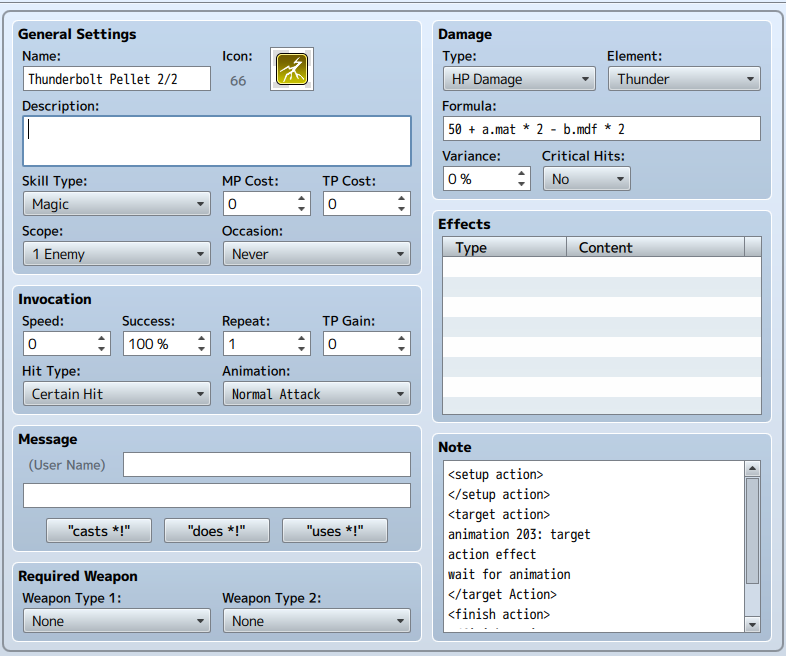Screen dimensions: 786x656
Task: Increase Success percentage with the up arrow
Action: pos(202,339)
